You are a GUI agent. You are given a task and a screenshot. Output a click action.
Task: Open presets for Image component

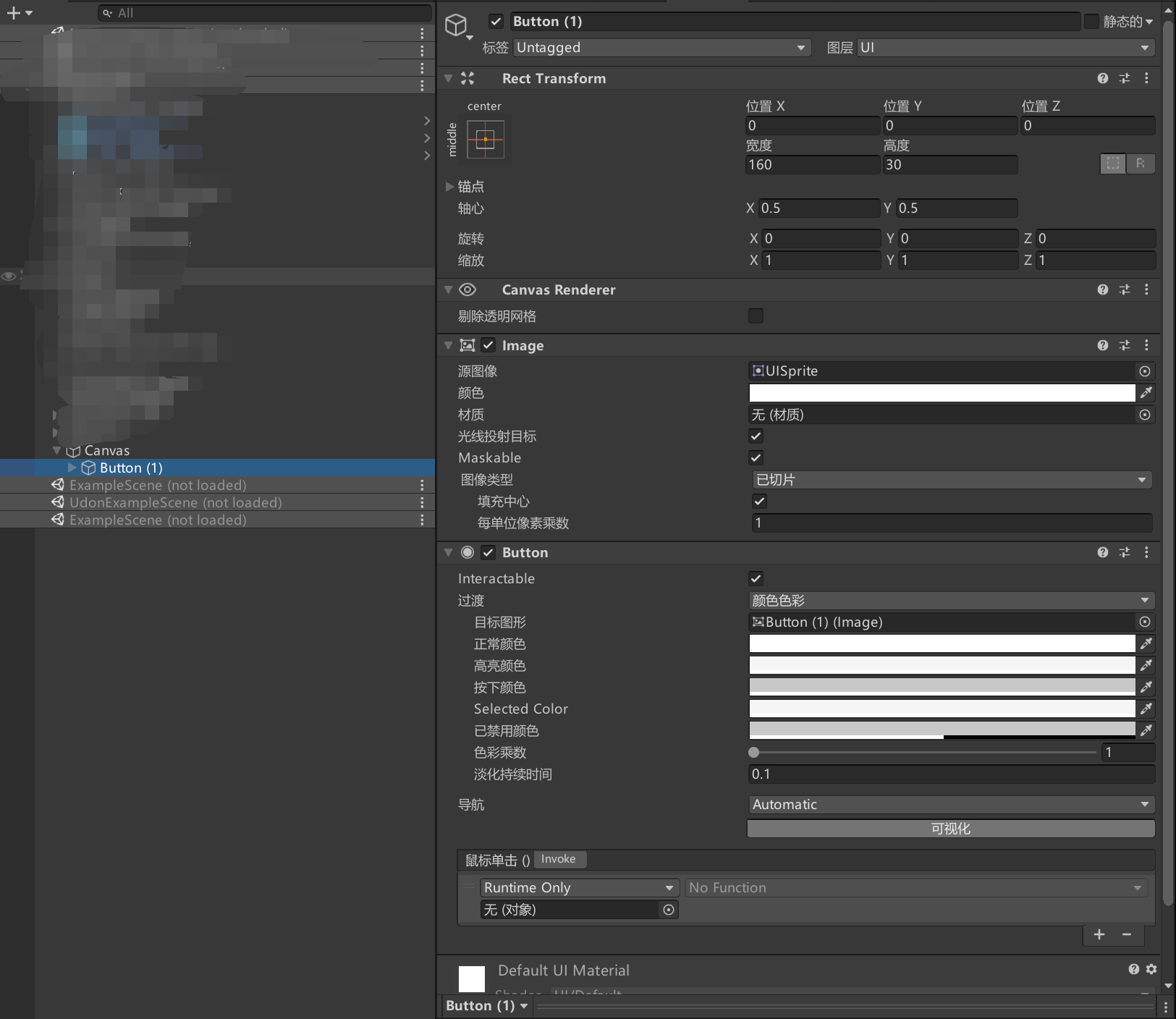coord(1124,345)
